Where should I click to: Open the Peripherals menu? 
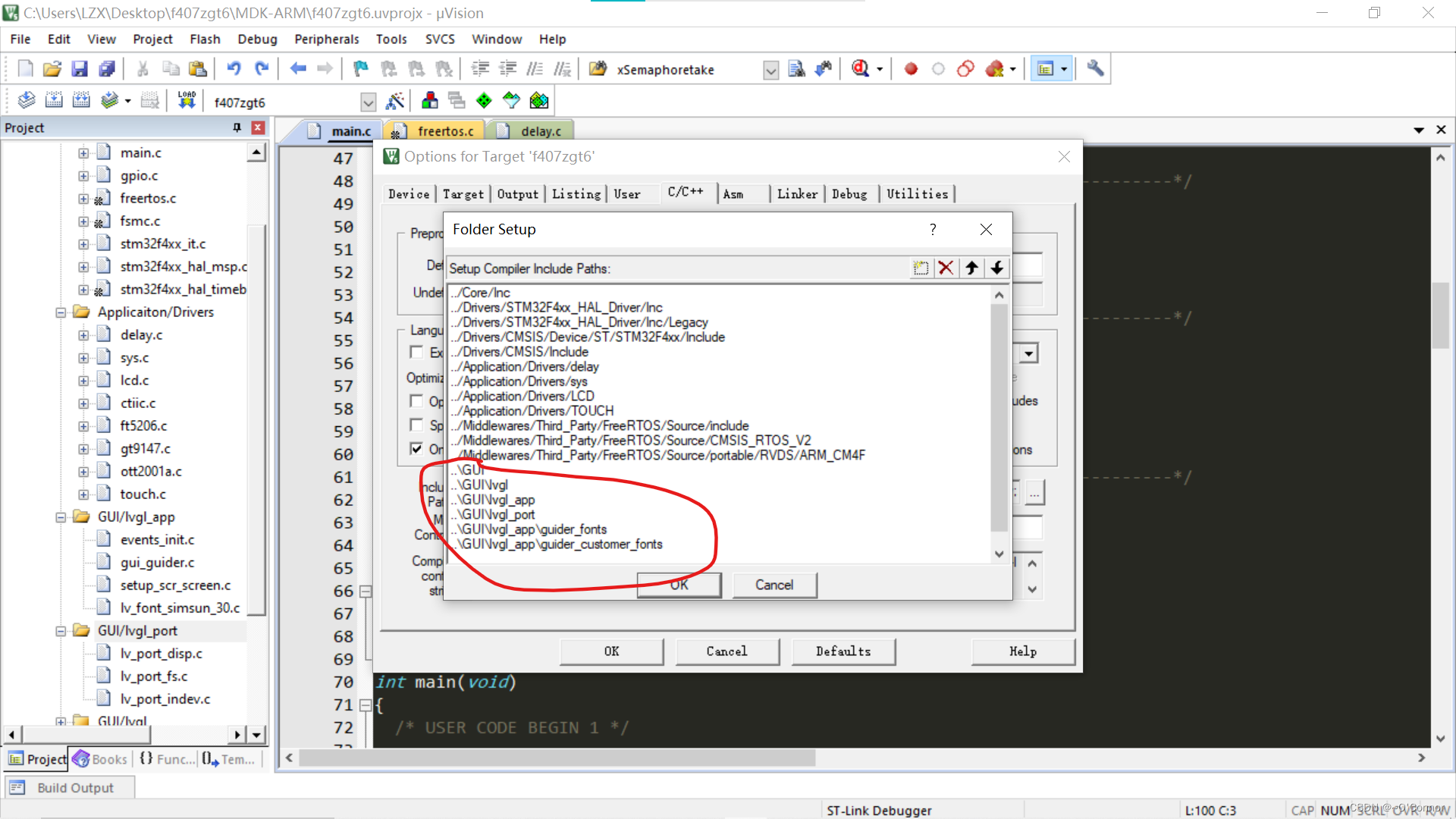[x=326, y=39]
